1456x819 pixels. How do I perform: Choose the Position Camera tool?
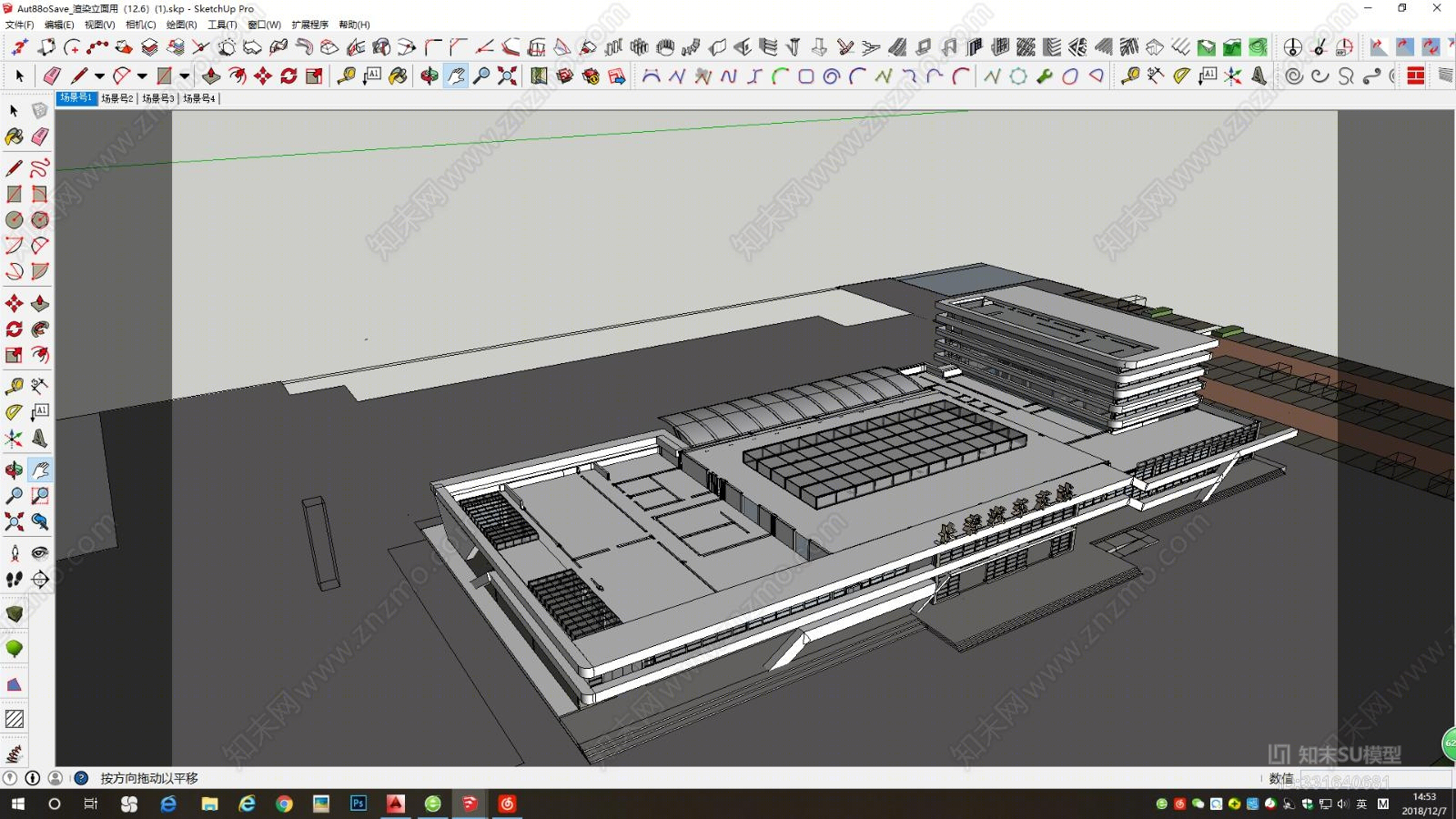pos(15,553)
